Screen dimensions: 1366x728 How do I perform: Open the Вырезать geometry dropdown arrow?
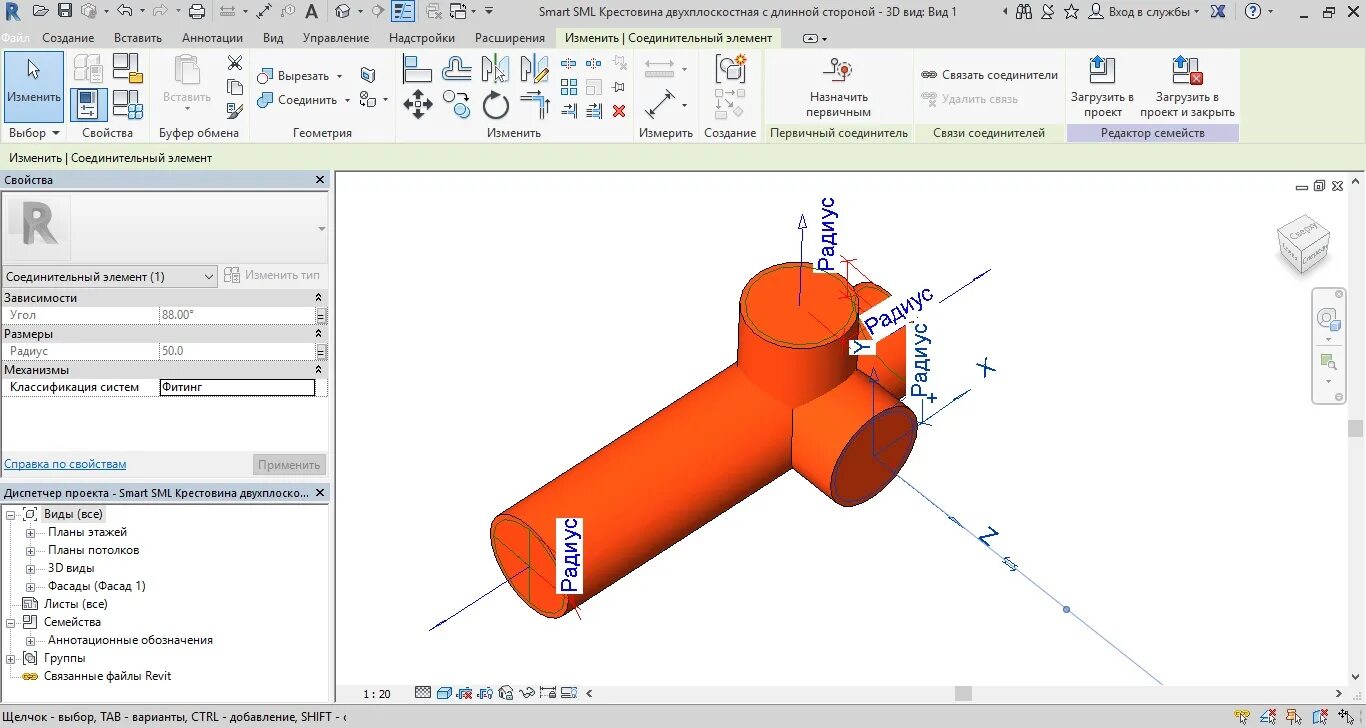[339, 76]
